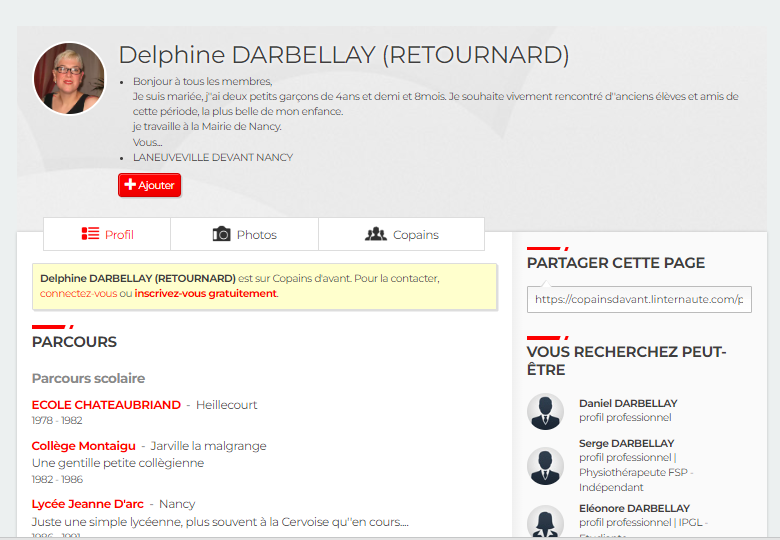The image size is (780, 540).
Task: Click the plus icon in Ajouter button
Action: coord(130,184)
